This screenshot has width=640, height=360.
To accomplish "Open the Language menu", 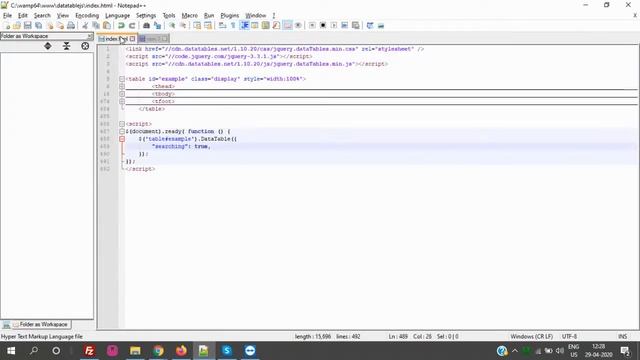I will tap(117, 16).
